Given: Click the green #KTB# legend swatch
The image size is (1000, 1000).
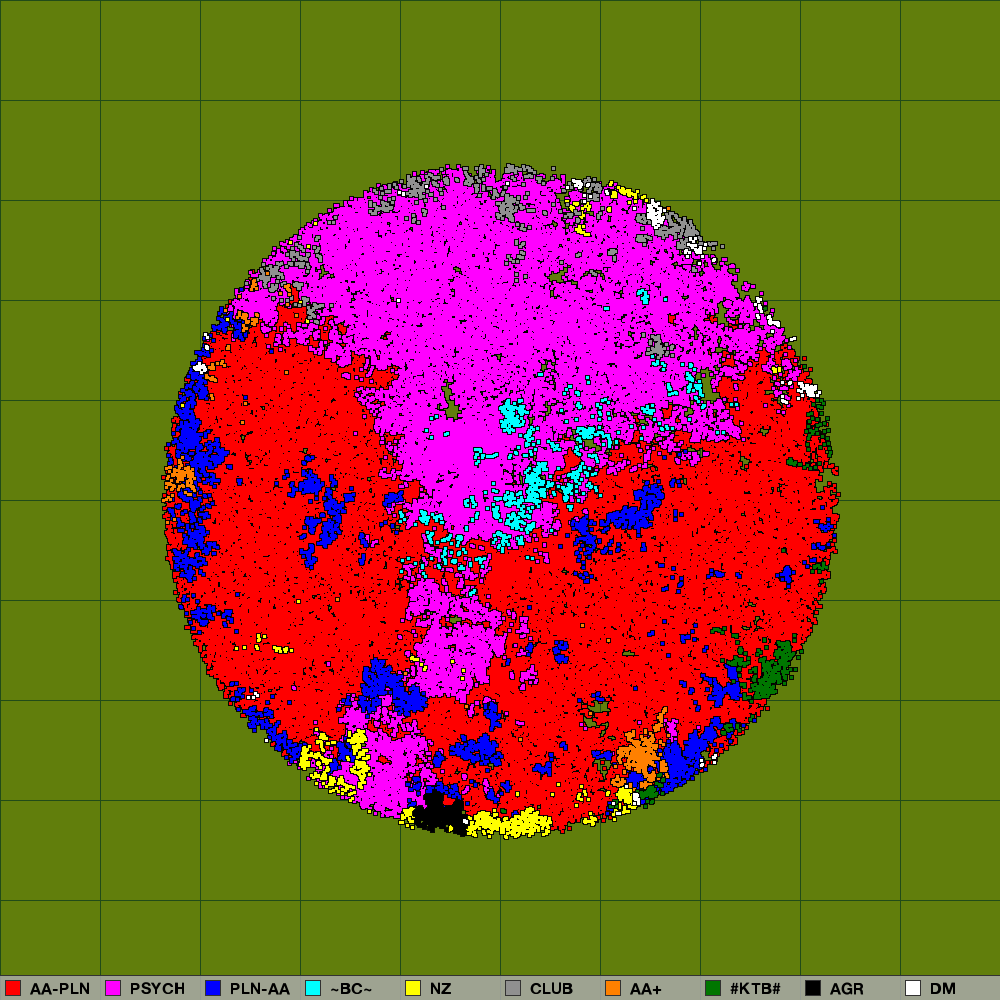Looking at the screenshot, I should coord(713,988).
